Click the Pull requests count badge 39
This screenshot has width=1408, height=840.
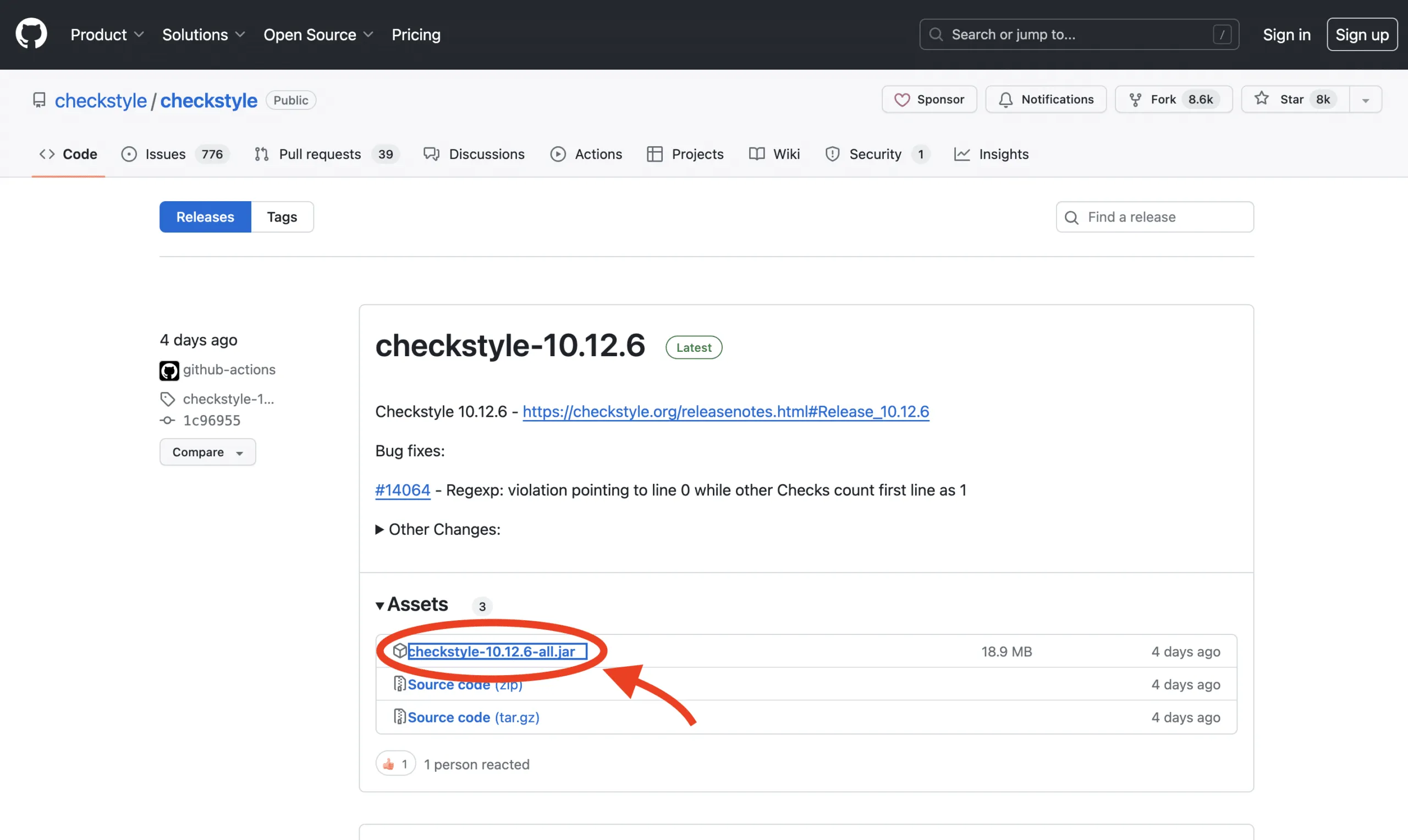386,154
